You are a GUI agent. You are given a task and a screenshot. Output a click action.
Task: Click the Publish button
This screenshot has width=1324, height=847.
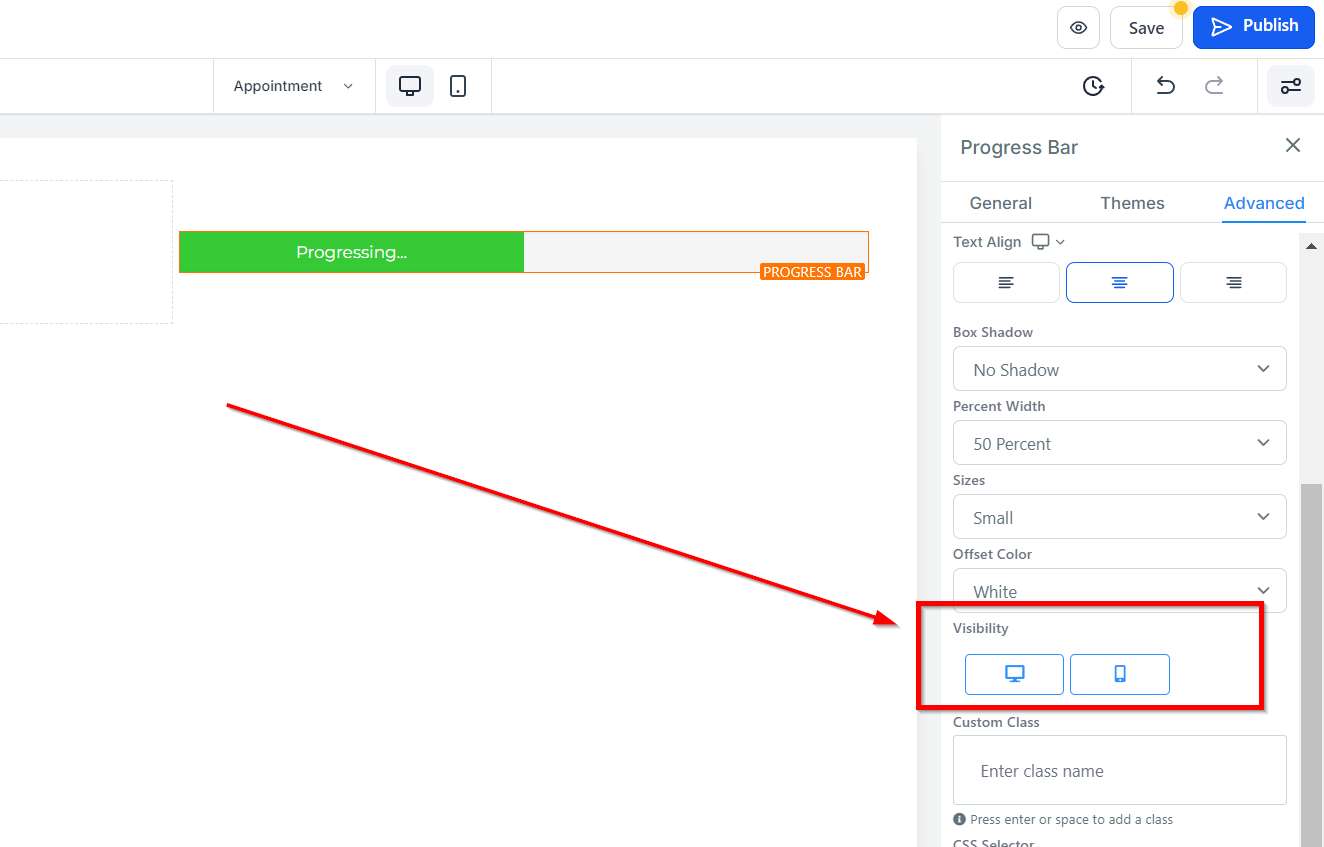pos(1254,27)
